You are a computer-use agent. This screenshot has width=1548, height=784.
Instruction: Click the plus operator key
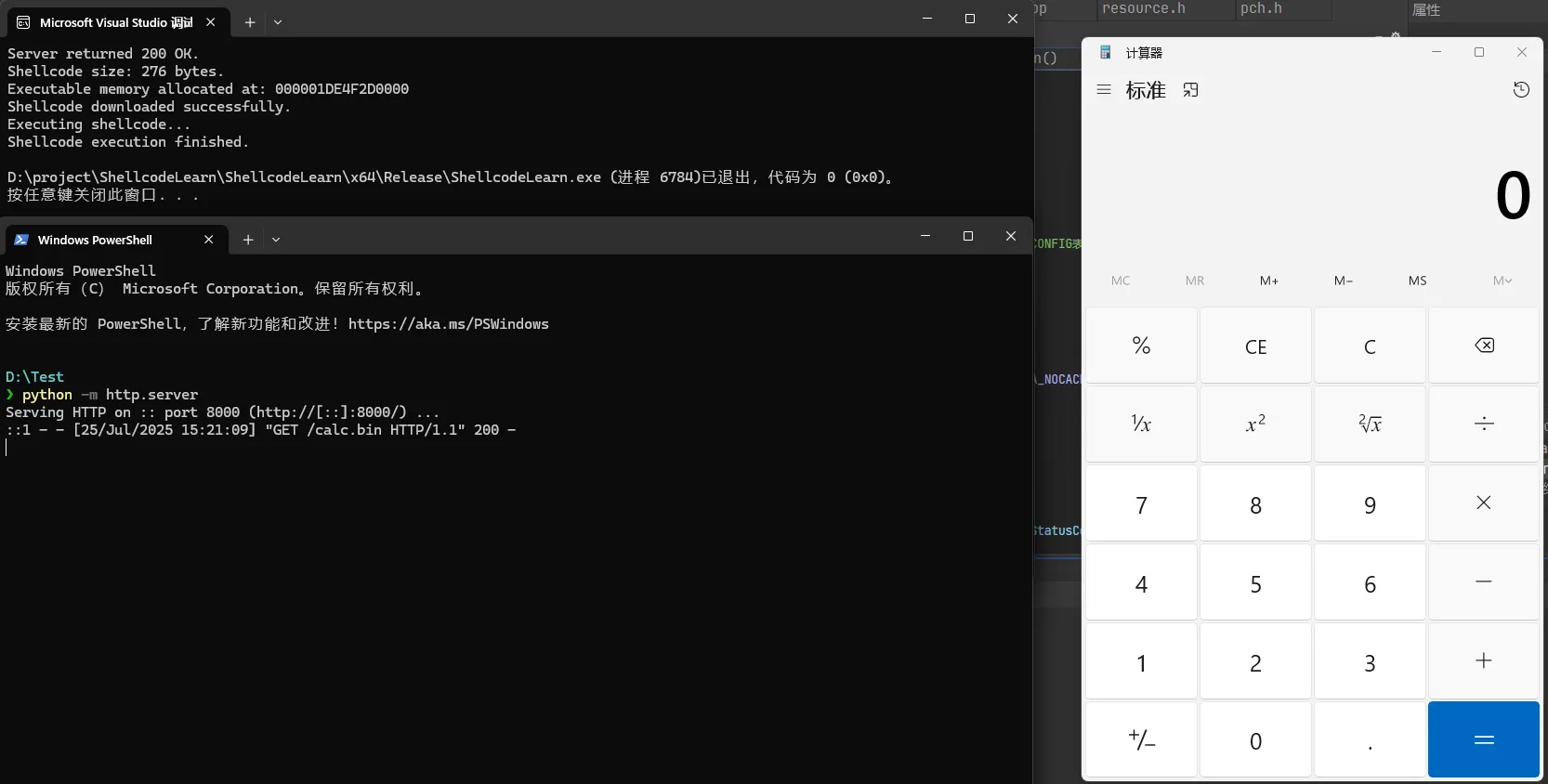click(x=1484, y=661)
